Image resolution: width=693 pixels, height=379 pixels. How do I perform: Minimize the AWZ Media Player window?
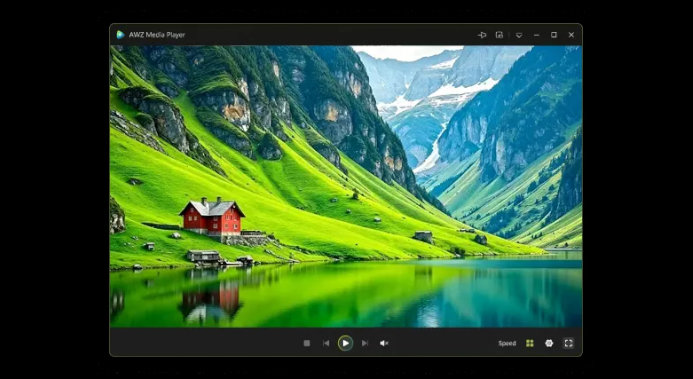pyautogui.click(x=536, y=35)
